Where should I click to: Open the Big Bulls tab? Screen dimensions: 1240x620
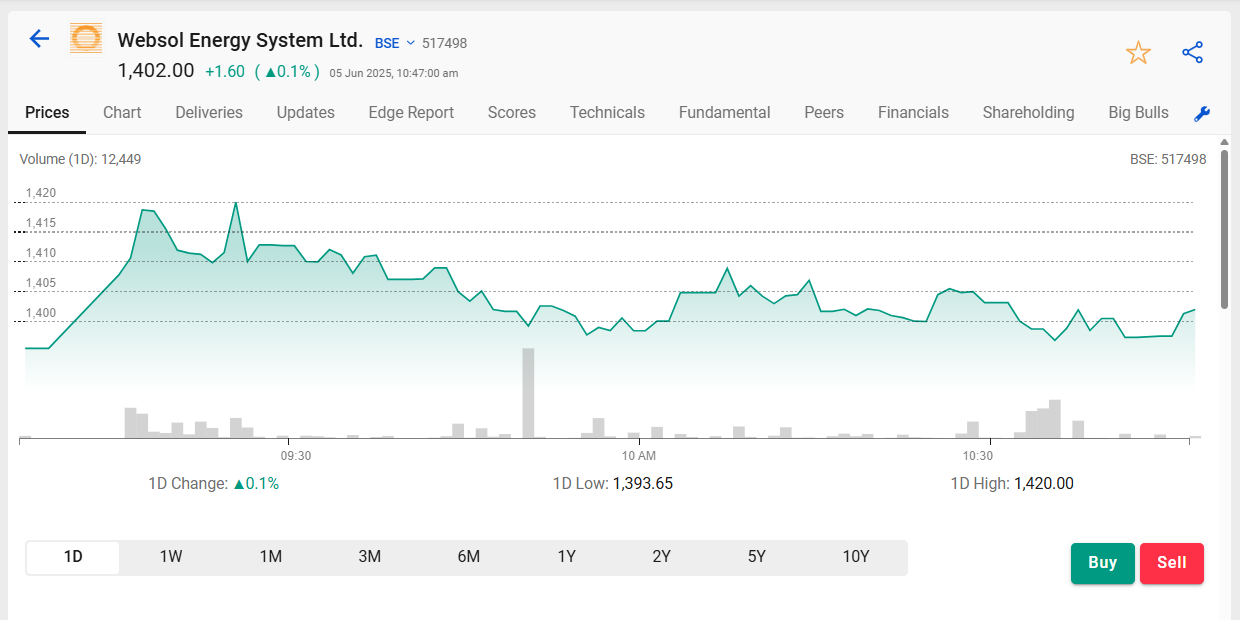[1138, 113]
